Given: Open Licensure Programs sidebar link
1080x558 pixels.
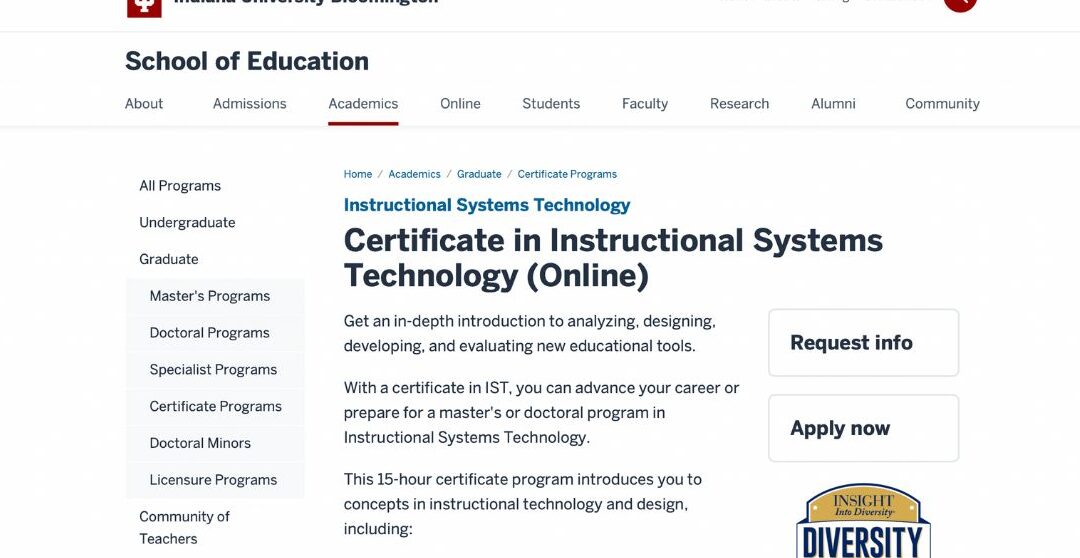Looking at the screenshot, I should pos(213,479).
